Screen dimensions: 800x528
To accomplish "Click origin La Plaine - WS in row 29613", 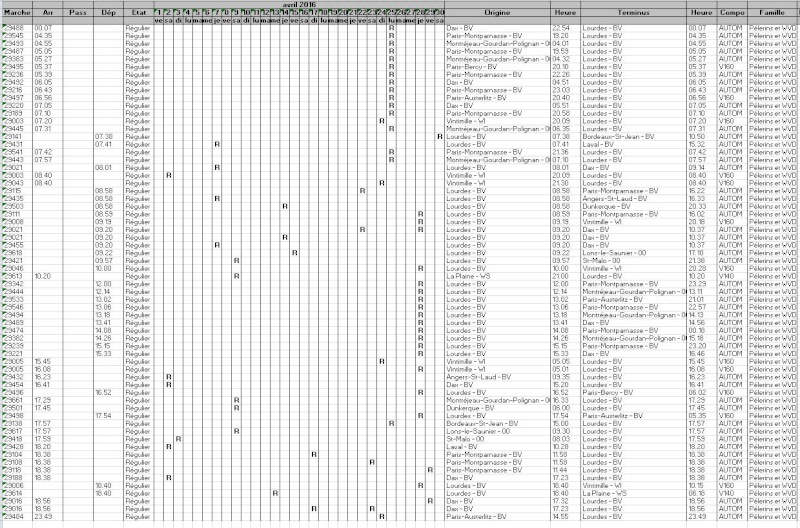I will pos(468,276).
